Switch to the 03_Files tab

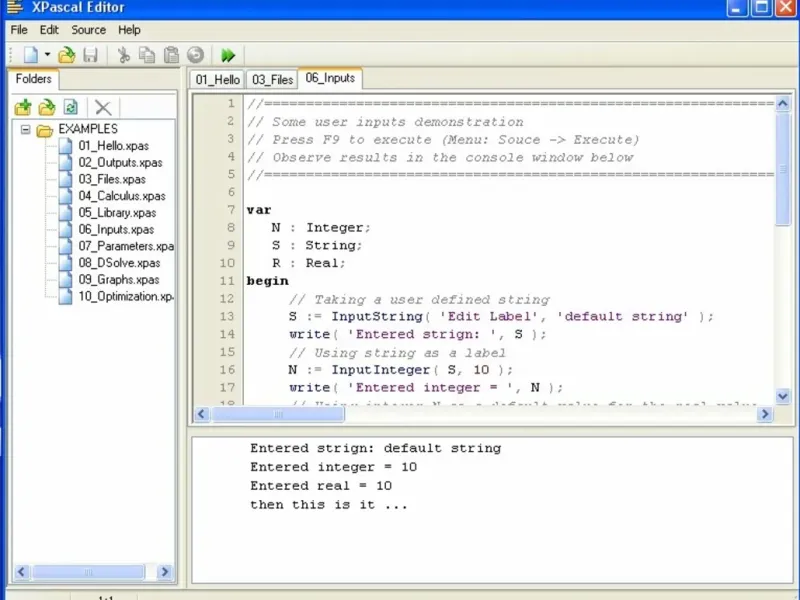(272, 80)
